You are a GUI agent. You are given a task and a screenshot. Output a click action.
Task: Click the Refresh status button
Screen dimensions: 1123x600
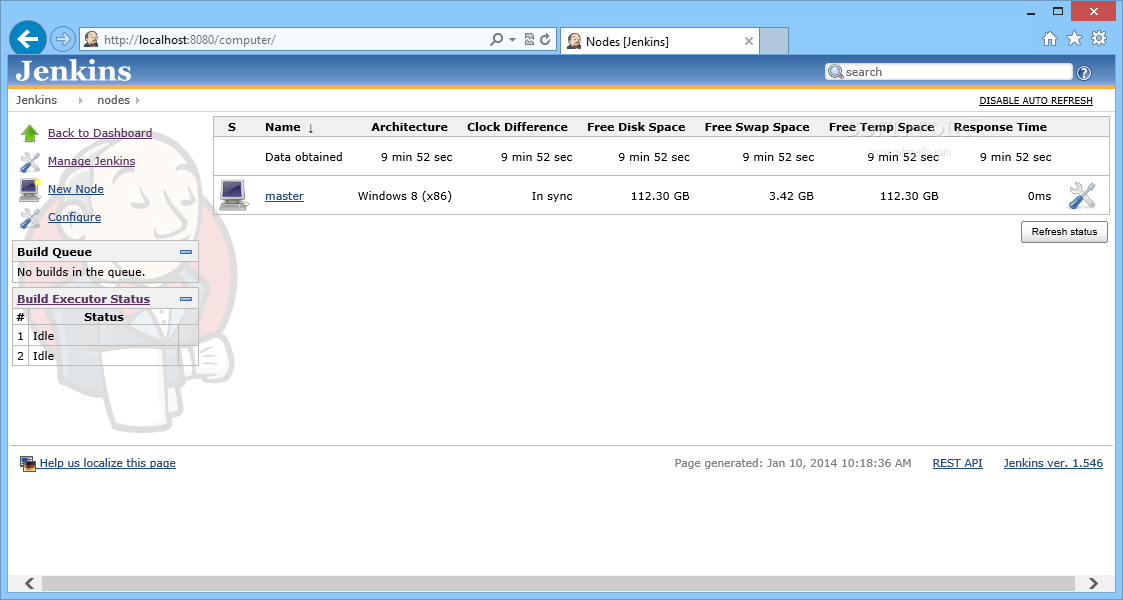coord(1064,232)
